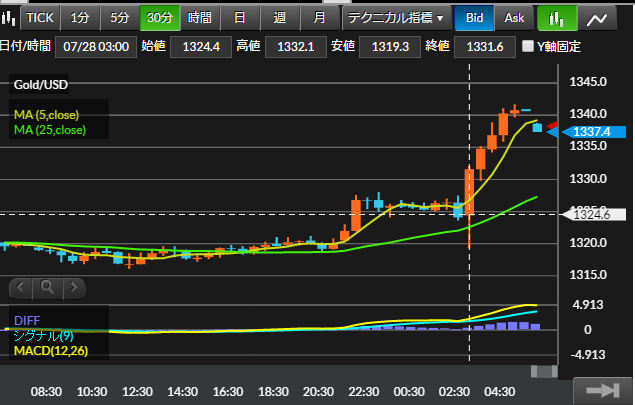Enable the Y軸固定 checkbox
The image size is (635, 405).
tap(529, 47)
